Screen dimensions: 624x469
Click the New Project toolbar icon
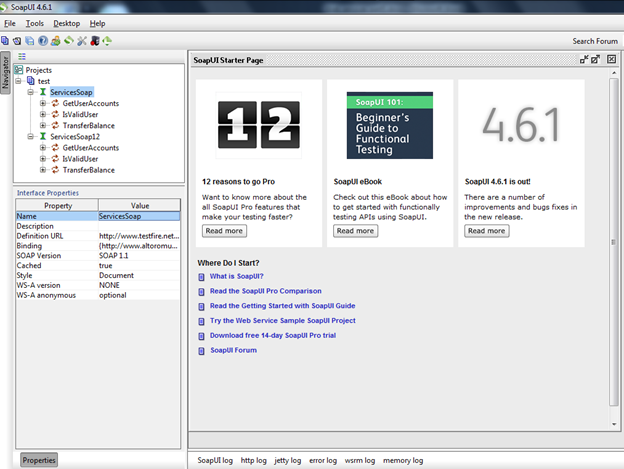click(5, 41)
